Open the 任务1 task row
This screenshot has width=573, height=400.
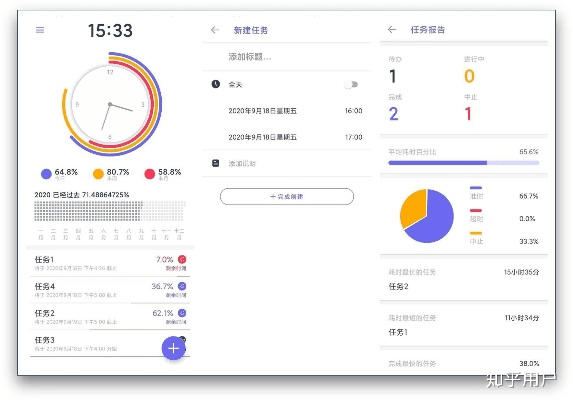coord(110,263)
